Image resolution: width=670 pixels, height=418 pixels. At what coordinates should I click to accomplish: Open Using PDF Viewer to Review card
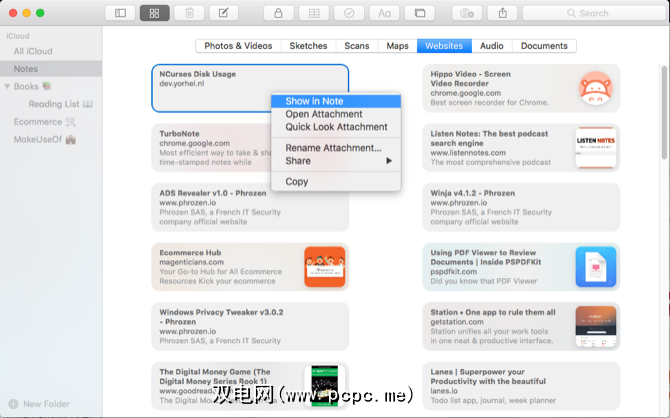pos(521,267)
